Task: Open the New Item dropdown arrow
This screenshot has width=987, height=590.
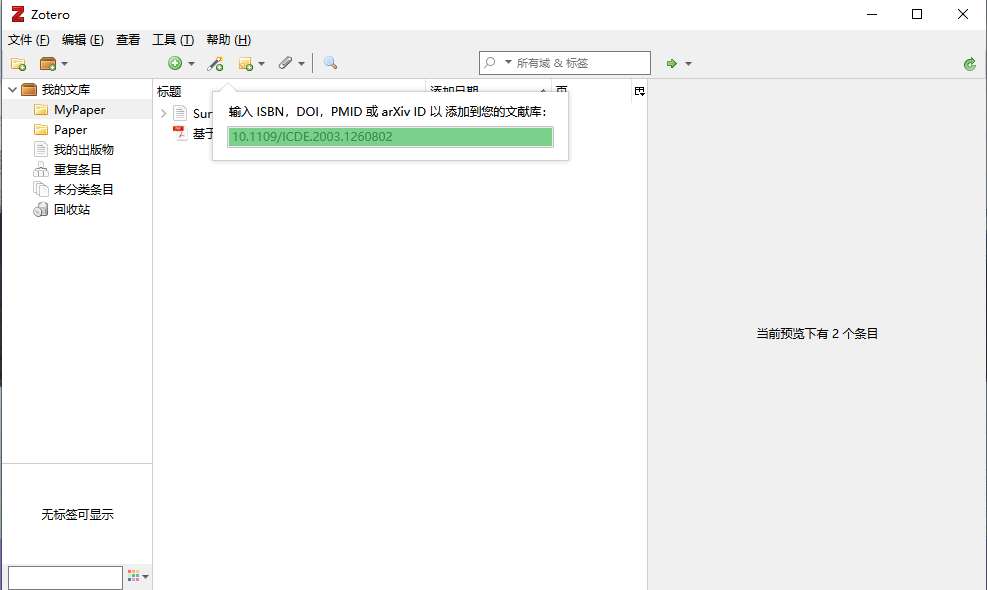Action: pyautogui.click(x=191, y=64)
